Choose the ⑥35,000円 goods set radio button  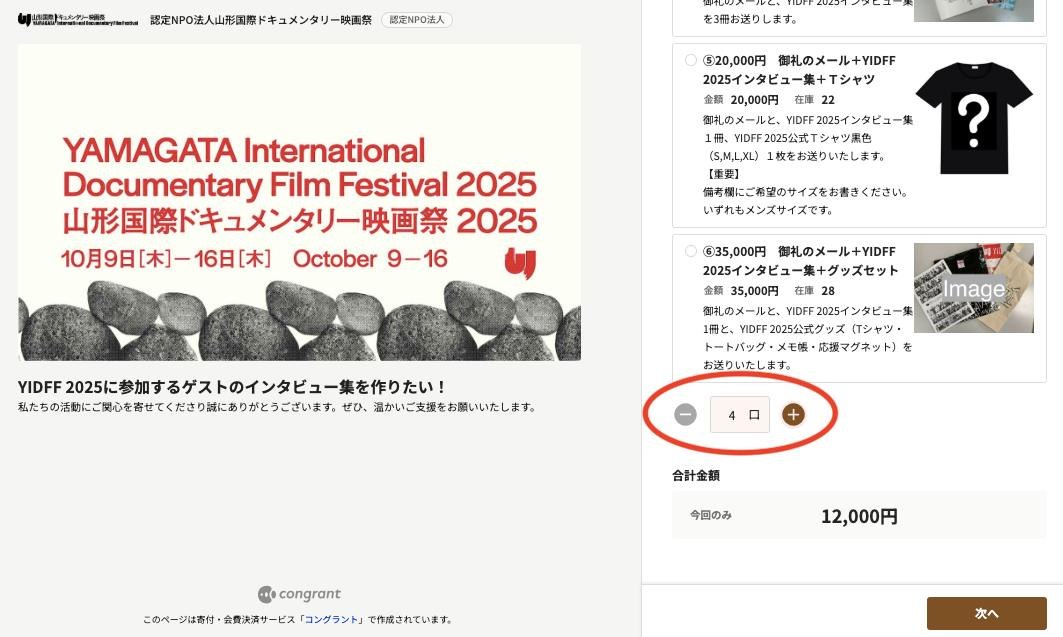[x=691, y=251]
